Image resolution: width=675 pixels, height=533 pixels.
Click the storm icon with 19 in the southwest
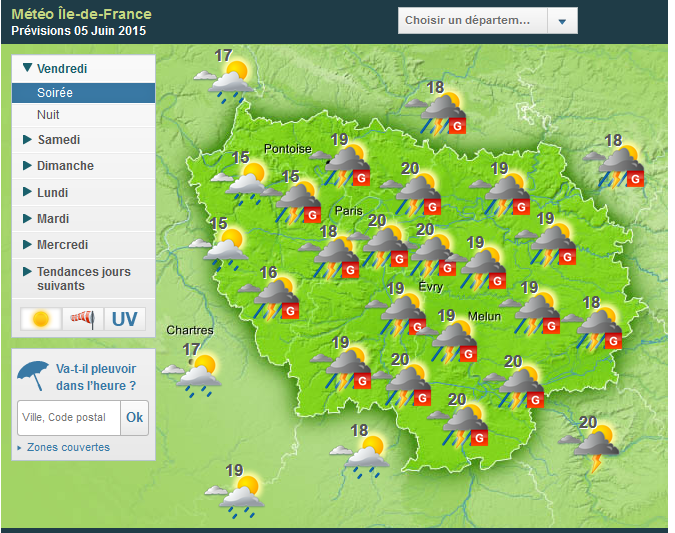click(x=341, y=369)
